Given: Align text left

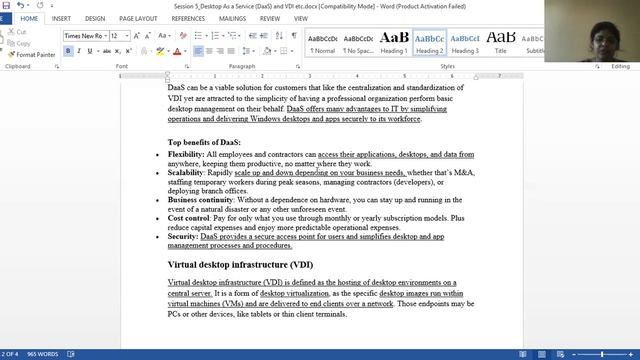Looking at the screenshot, I should click(x=198, y=51).
